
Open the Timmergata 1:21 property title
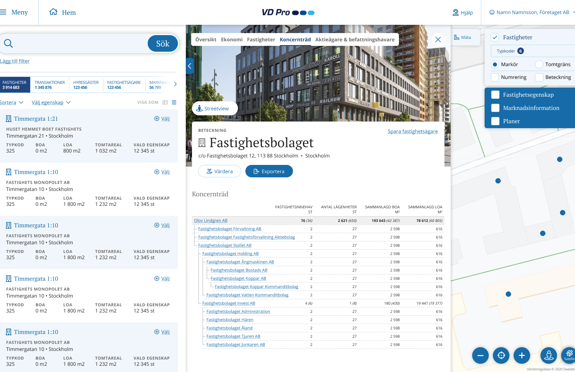tap(36, 118)
